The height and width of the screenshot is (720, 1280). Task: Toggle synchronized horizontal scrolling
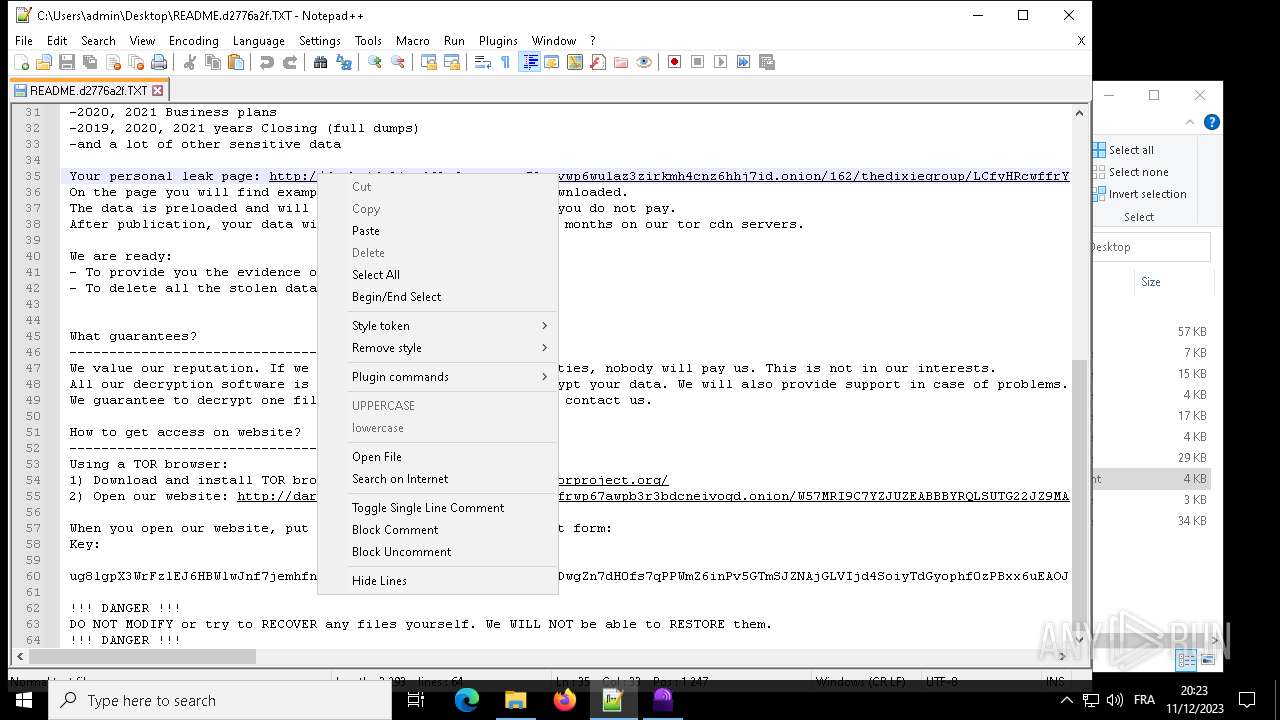[452, 62]
